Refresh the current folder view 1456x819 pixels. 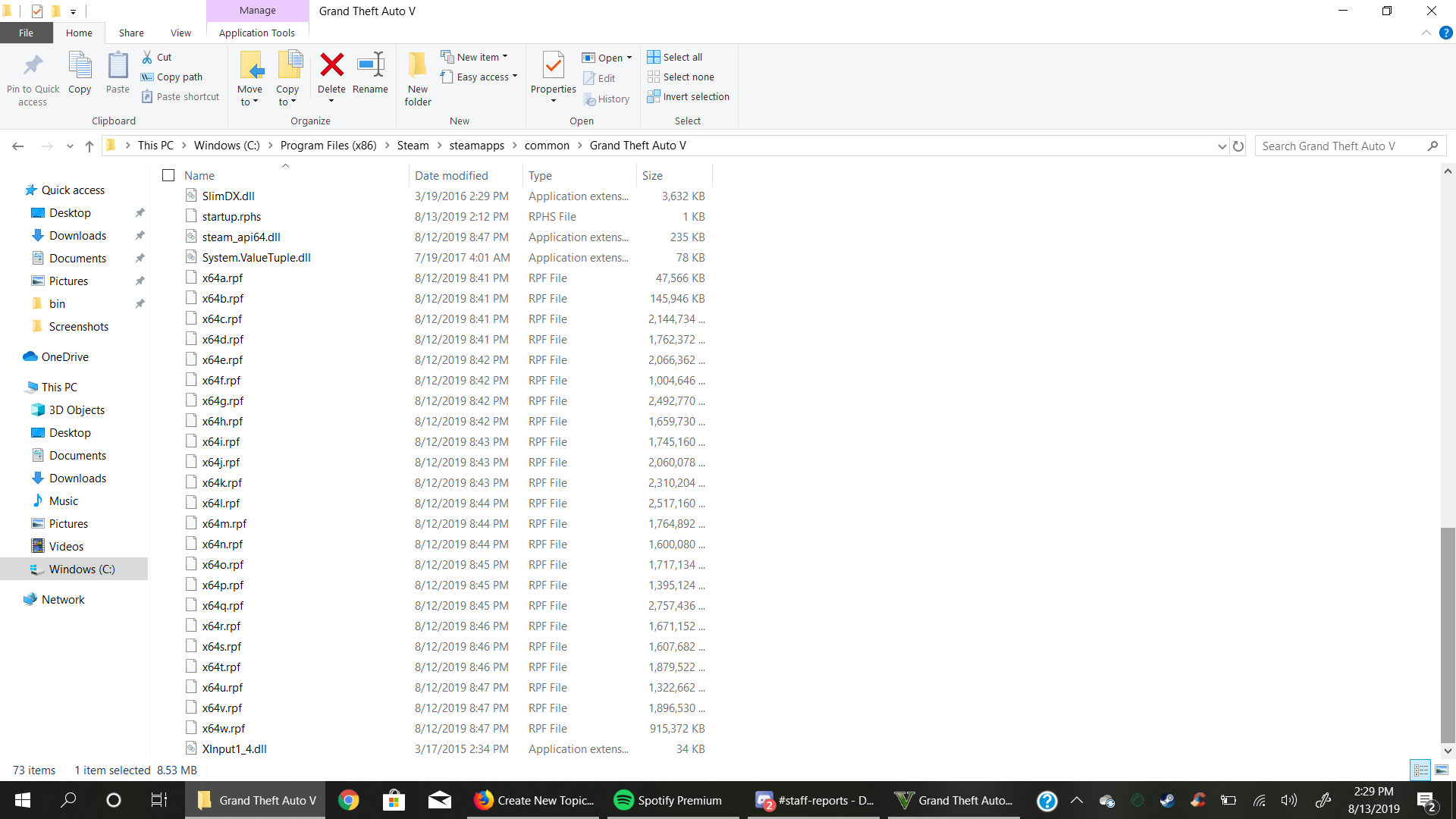pyautogui.click(x=1238, y=146)
